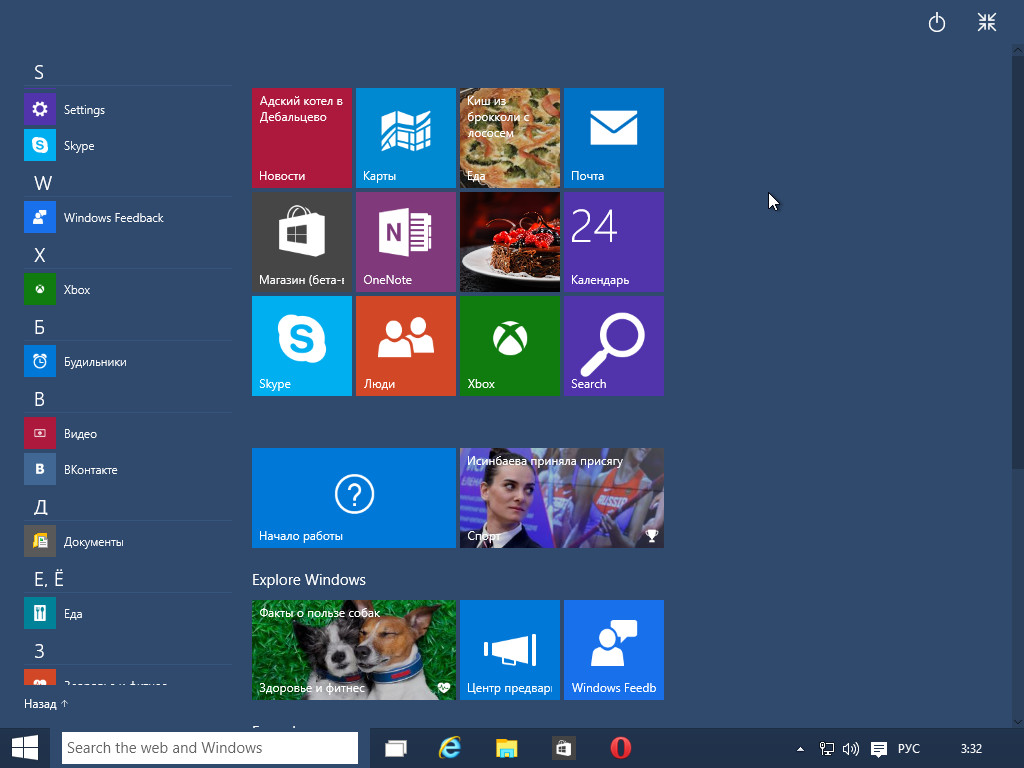Viewport: 1024px width, 768px height.
Task: Click the letter S group header
Action: [39, 72]
